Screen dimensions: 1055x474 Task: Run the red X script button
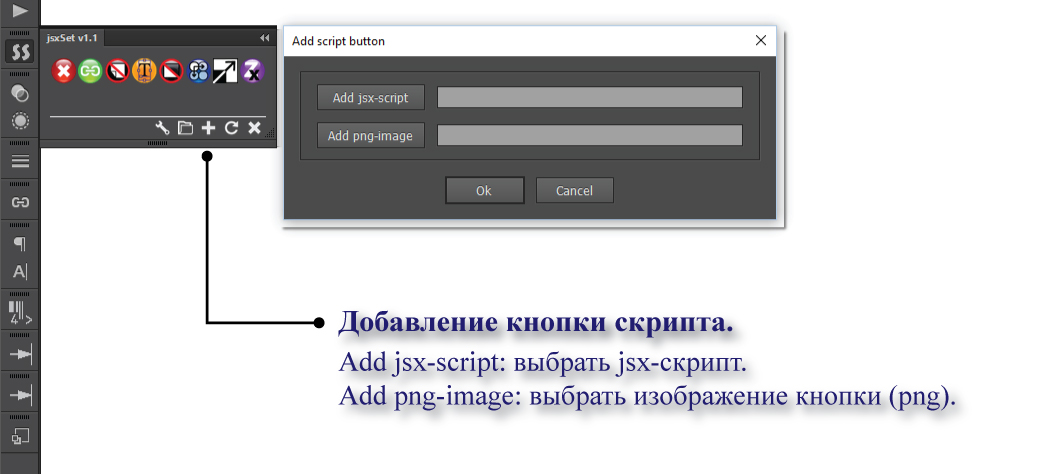(x=63, y=71)
